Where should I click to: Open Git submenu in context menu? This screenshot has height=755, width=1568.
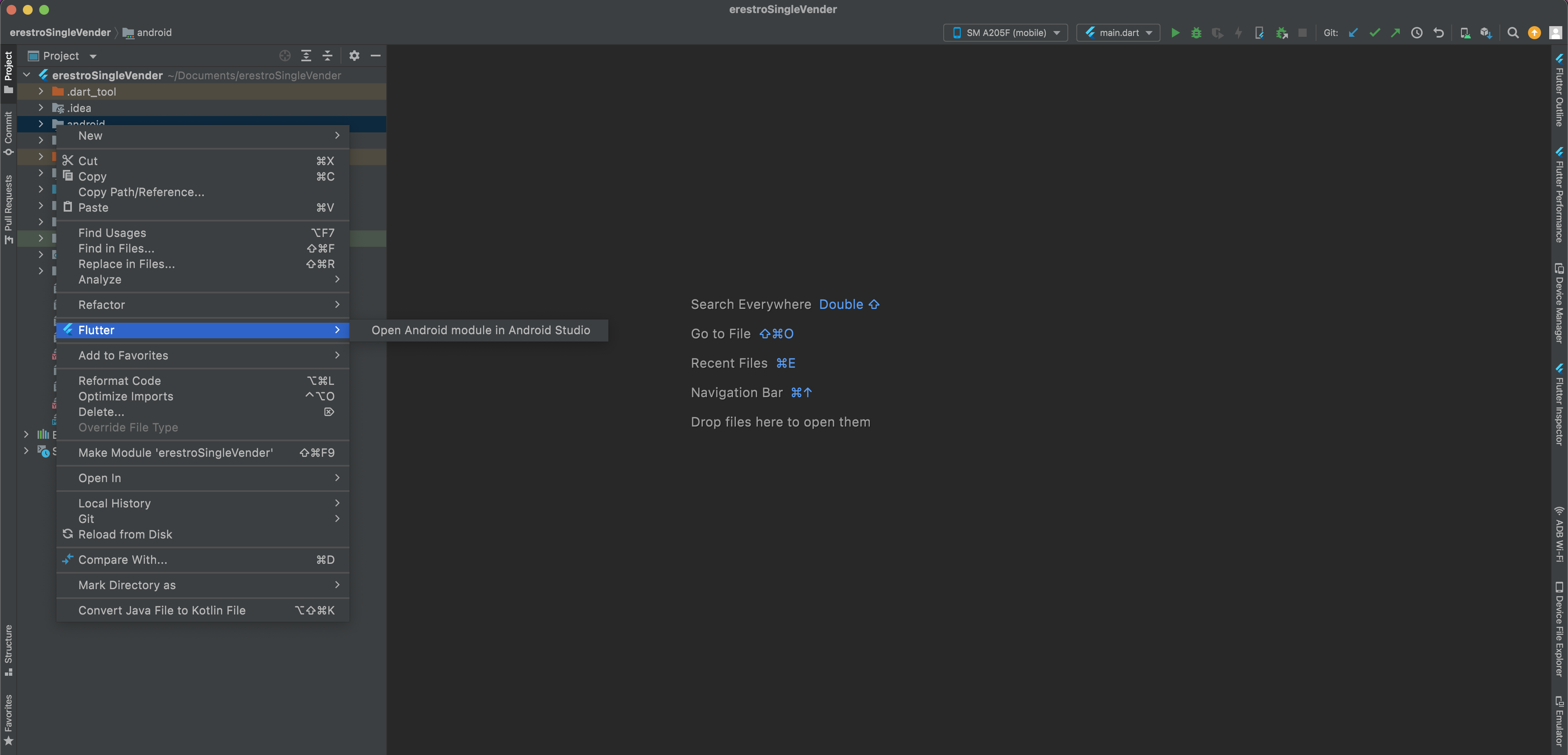tap(203, 519)
